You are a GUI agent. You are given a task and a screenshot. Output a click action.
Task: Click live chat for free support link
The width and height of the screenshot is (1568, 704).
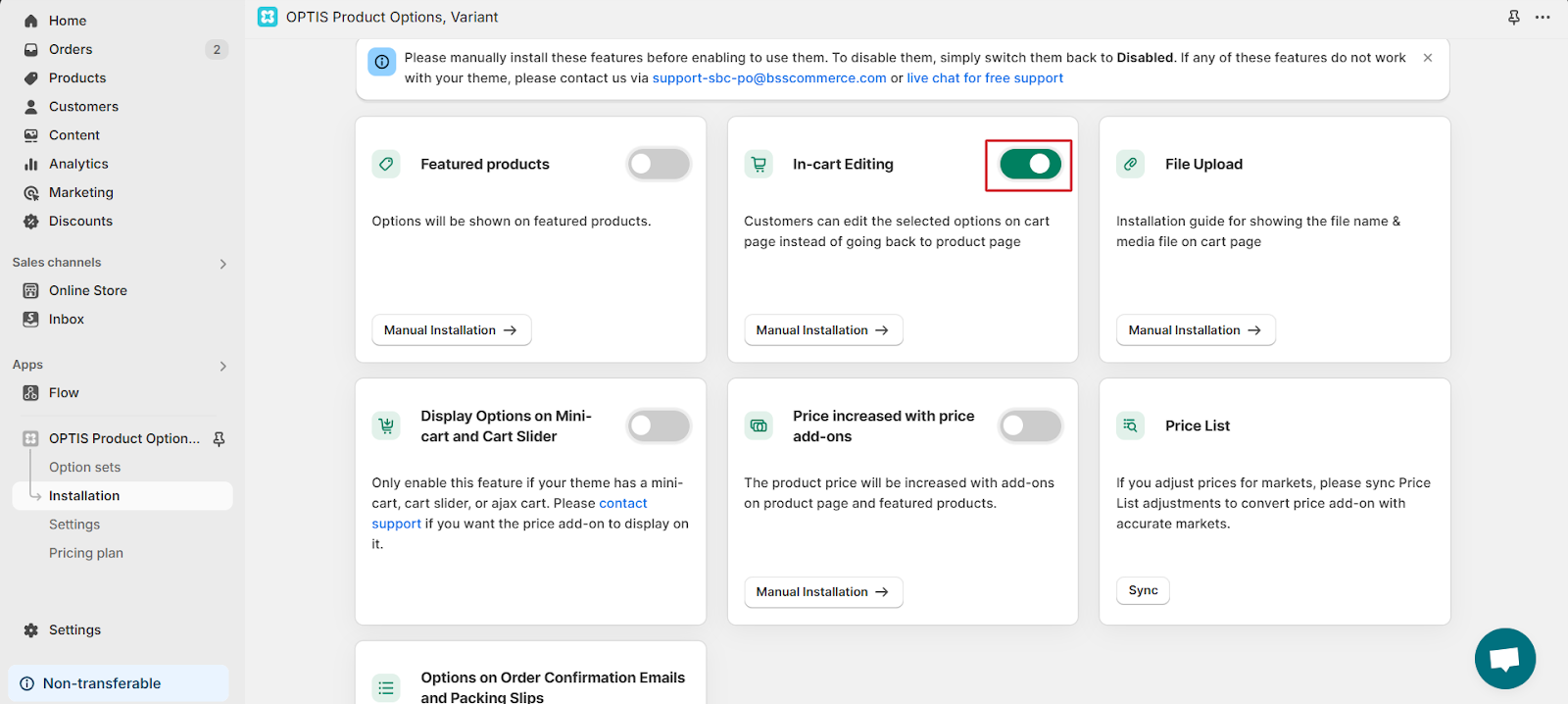click(985, 78)
